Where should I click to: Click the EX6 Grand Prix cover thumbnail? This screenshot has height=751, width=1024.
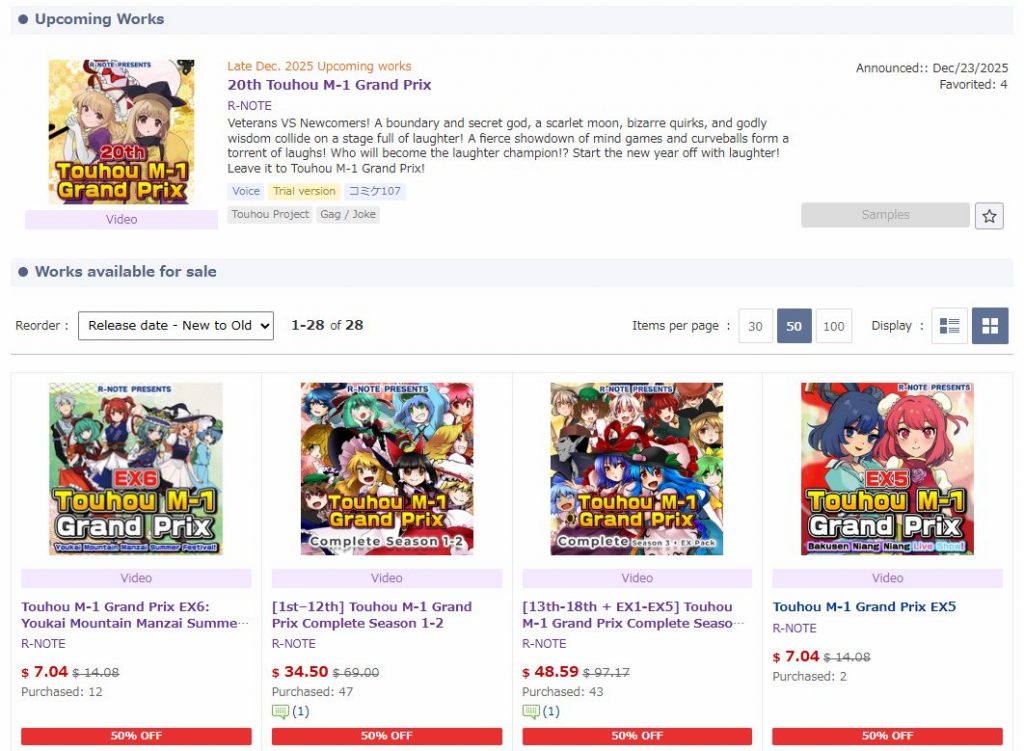point(136,468)
